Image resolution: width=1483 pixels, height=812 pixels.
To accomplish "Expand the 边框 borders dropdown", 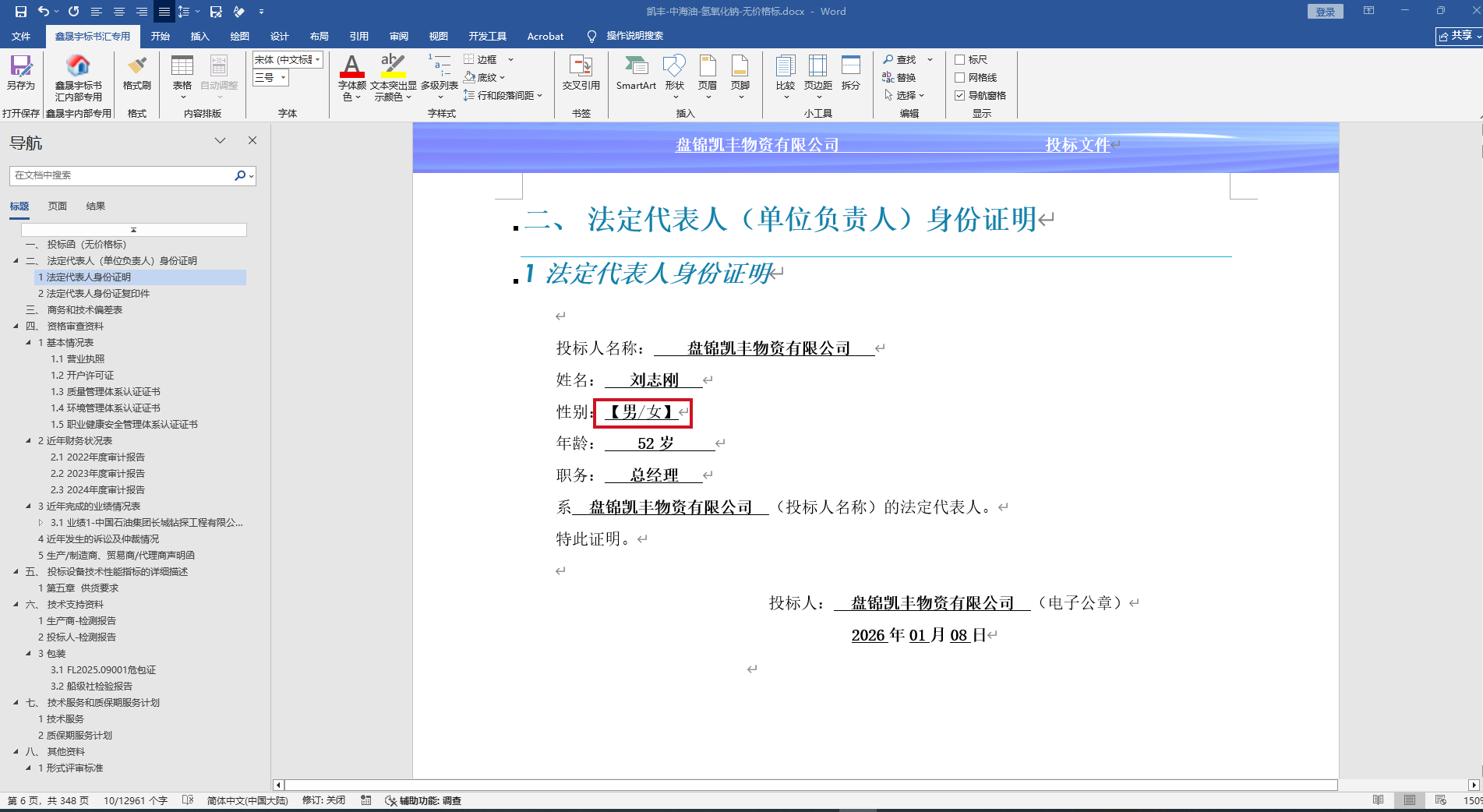I will click(511, 59).
